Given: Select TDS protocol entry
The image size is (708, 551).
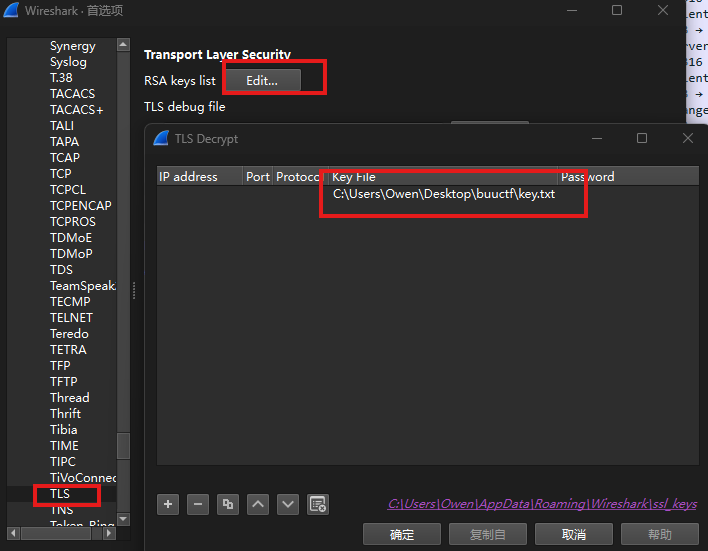Looking at the screenshot, I should 61,270.
